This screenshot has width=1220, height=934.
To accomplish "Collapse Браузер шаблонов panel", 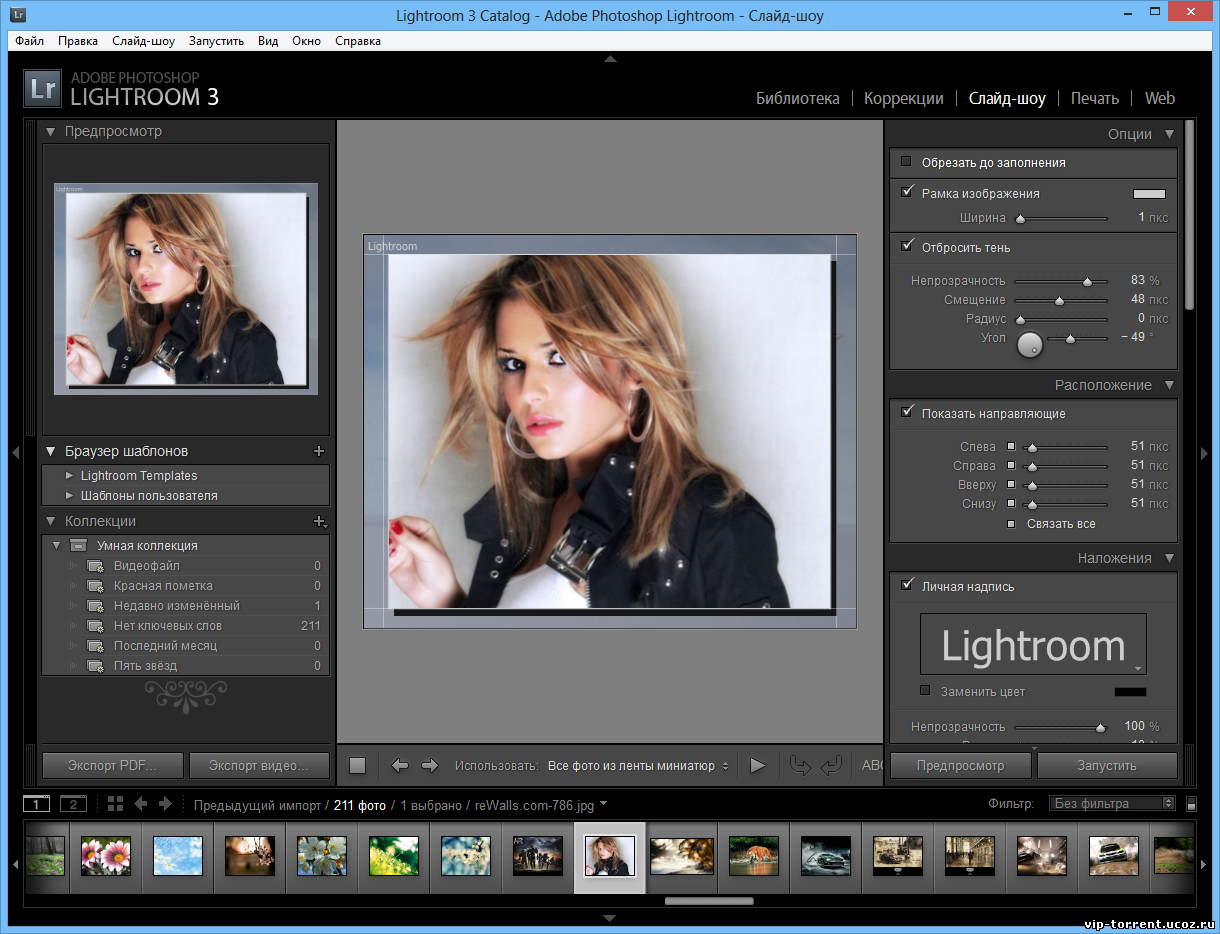I will [x=50, y=451].
